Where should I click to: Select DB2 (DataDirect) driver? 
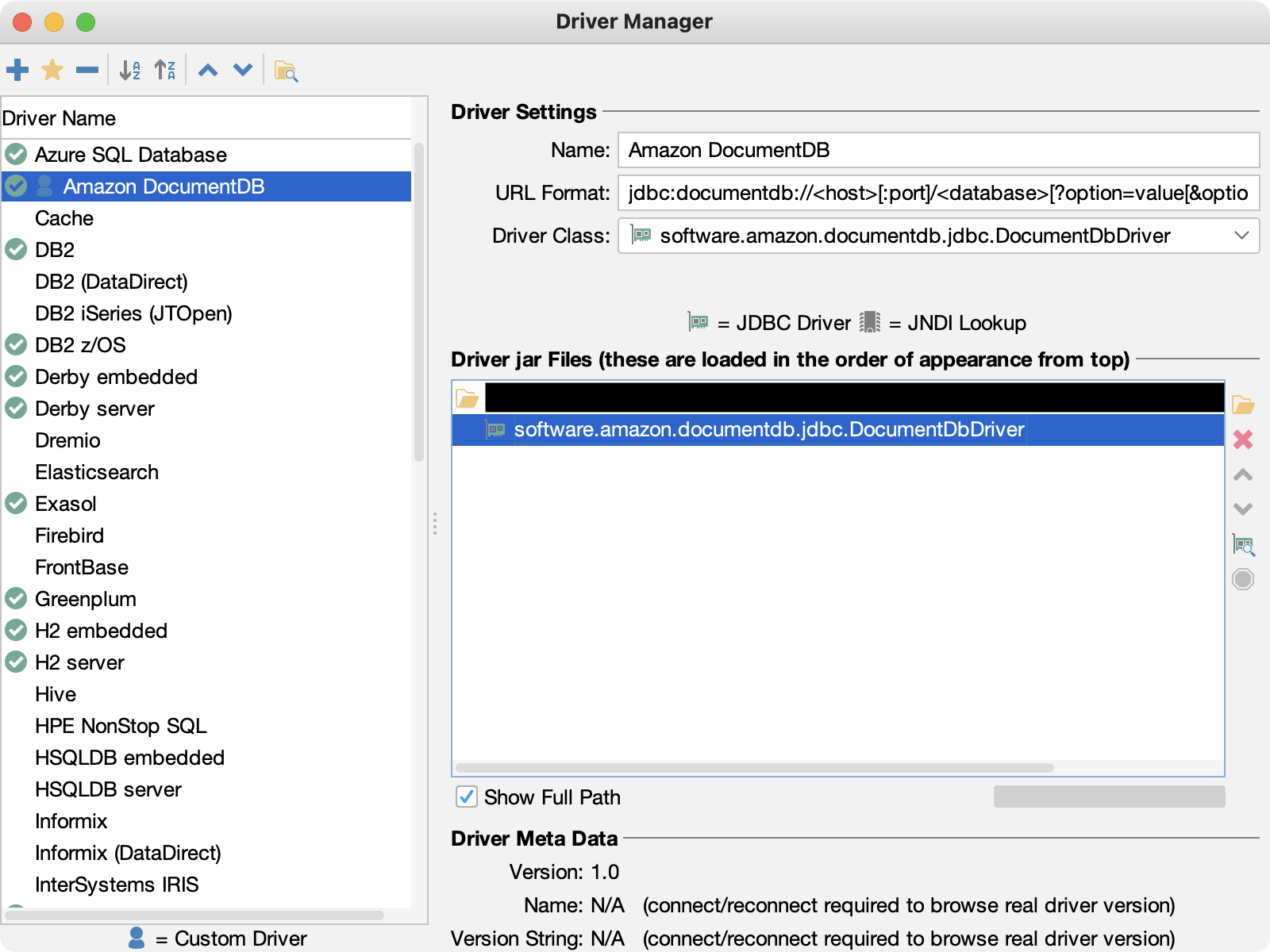click(206, 282)
